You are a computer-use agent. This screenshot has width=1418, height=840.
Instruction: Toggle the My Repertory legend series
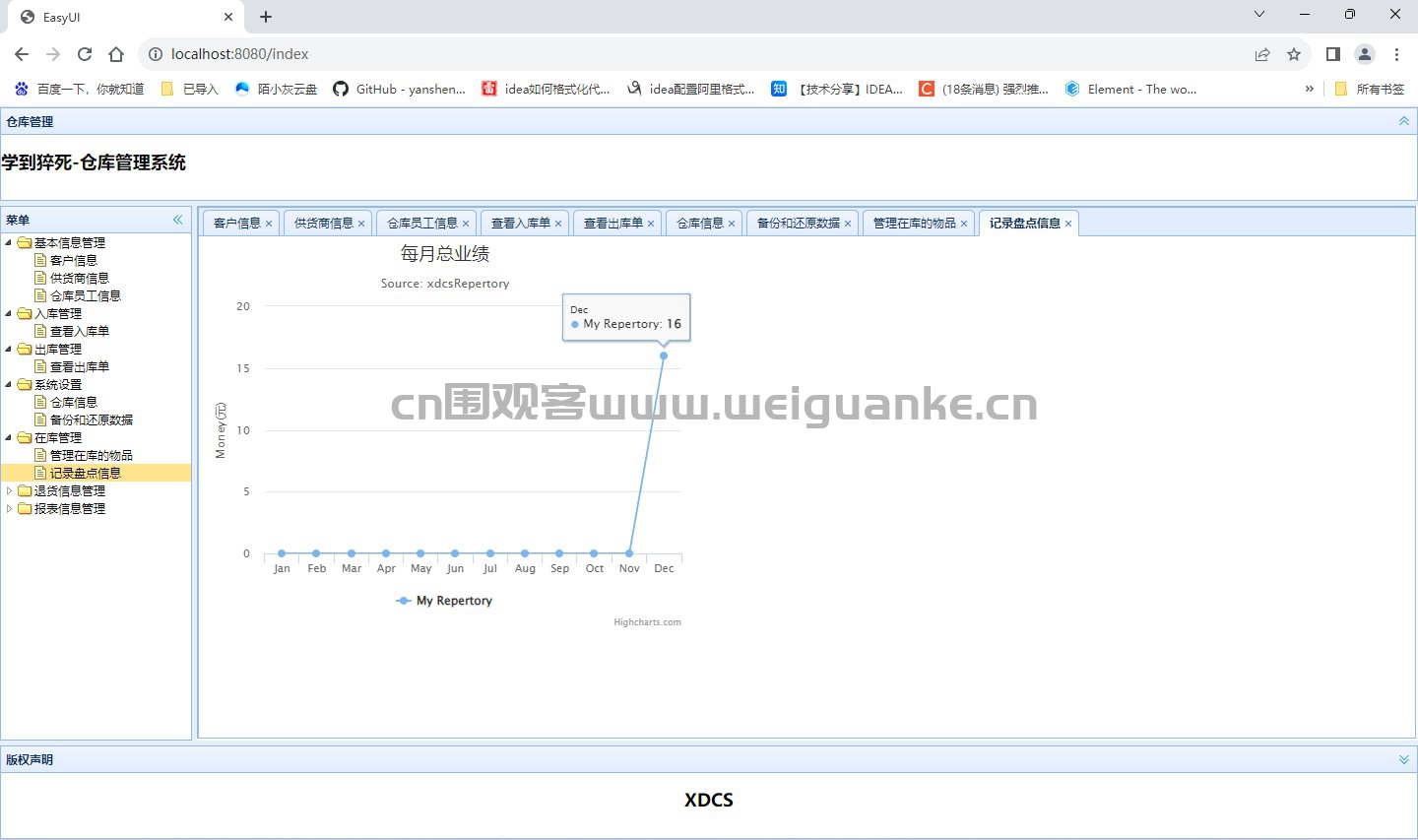pyautogui.click(x=444, y=601)
